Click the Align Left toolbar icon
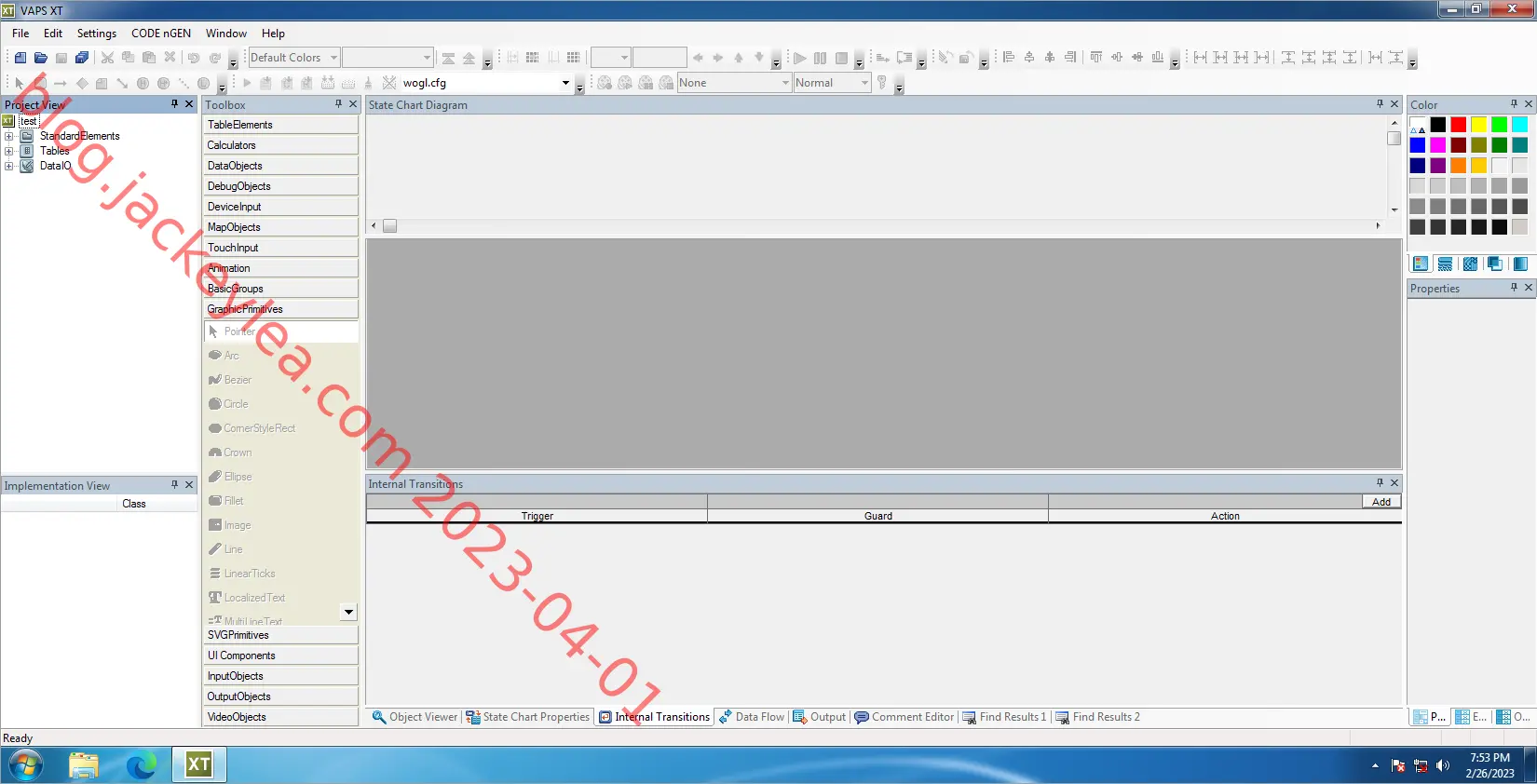Screen dimensions: 1537x784 click(1009, 58)
